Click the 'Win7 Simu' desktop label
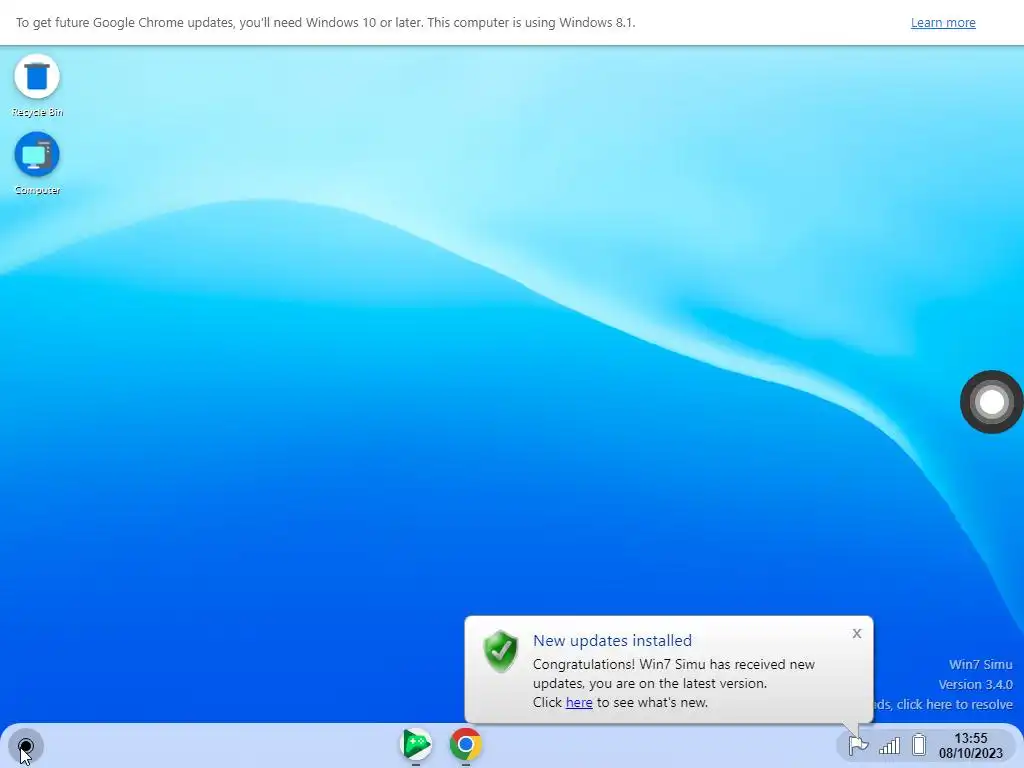 tap(980, 665)
